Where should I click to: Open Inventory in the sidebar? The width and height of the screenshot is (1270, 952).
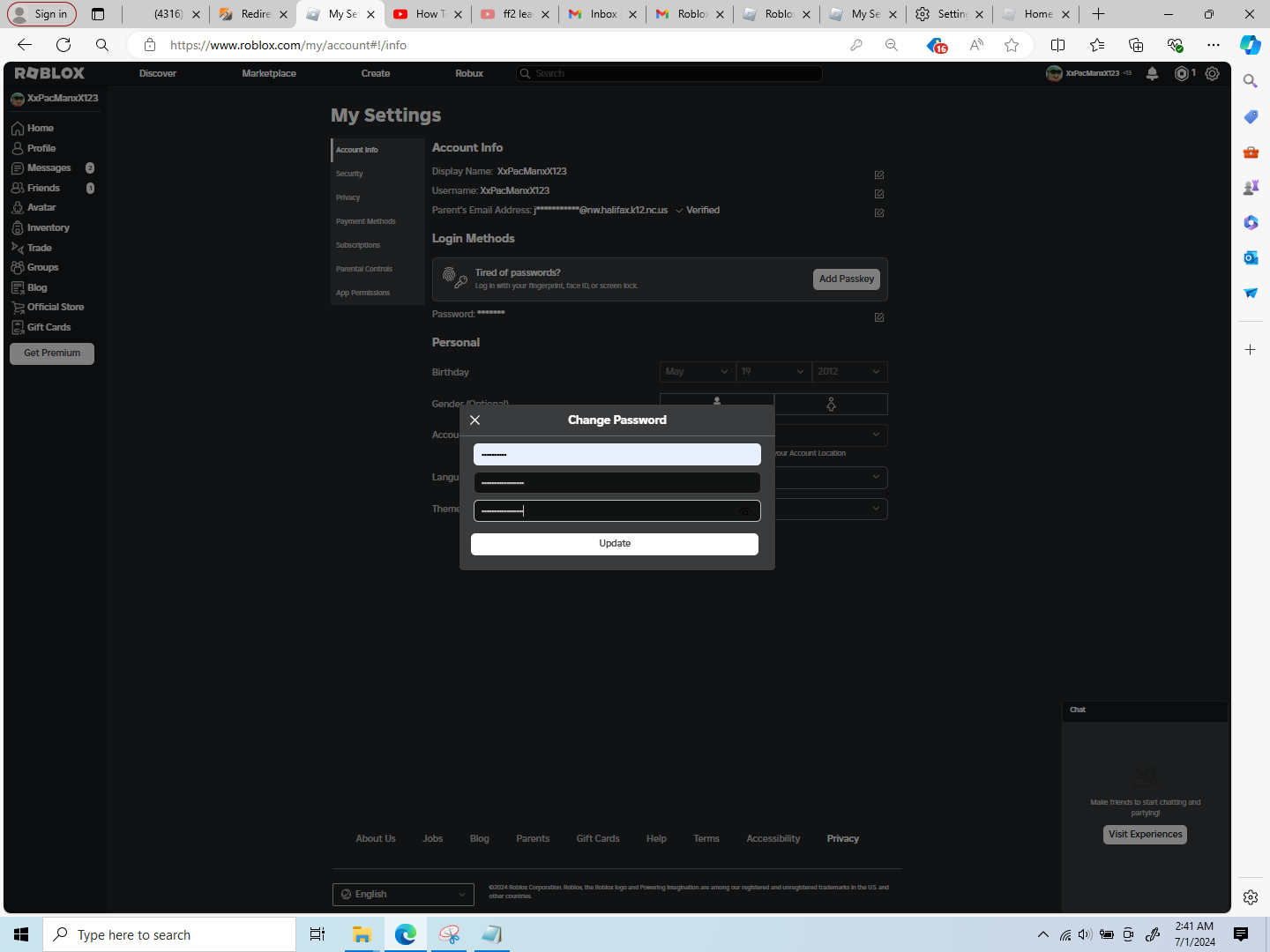[x=41, y=228]
